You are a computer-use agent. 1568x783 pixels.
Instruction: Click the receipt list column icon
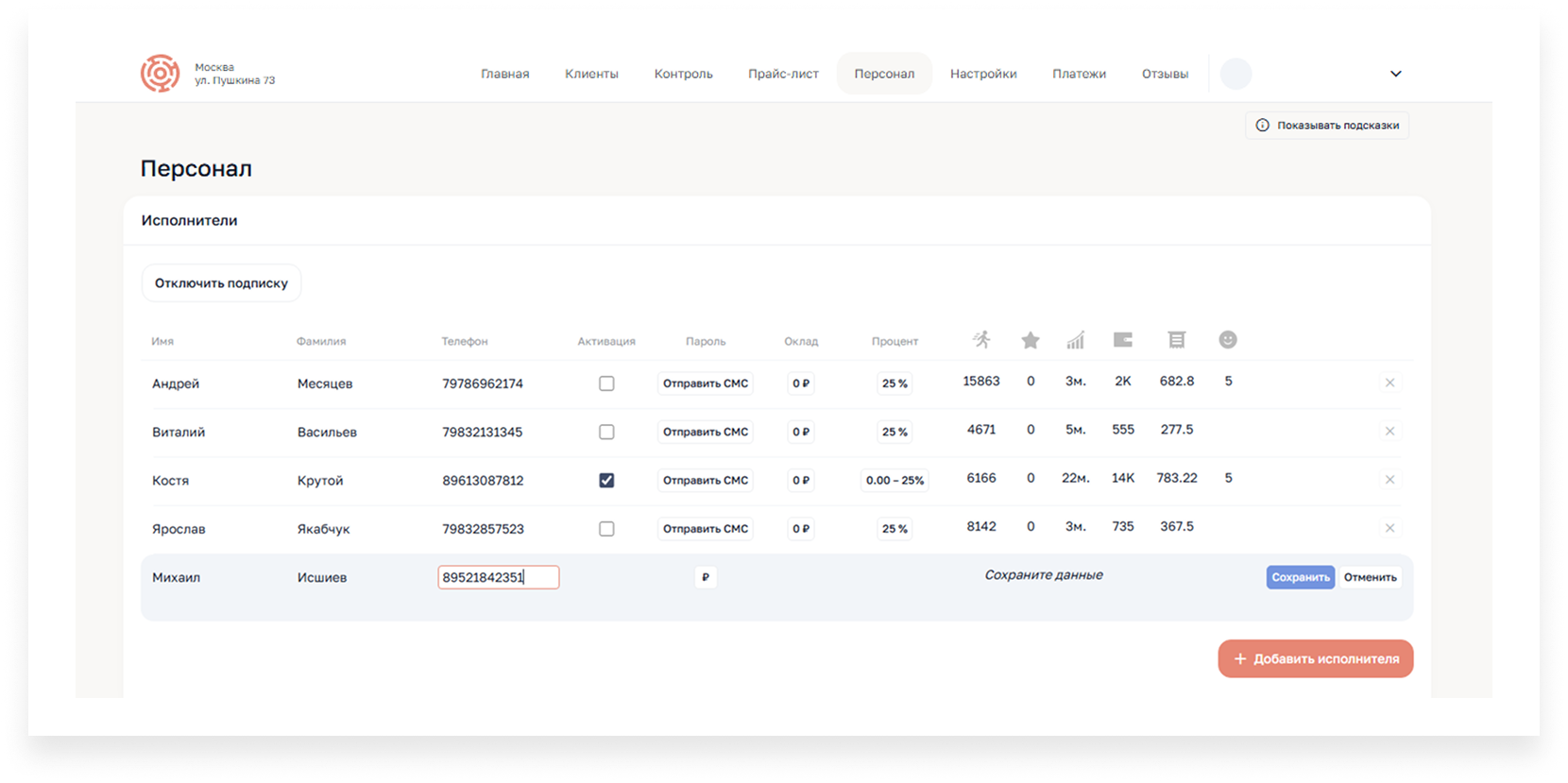[x=1176, y=340]
